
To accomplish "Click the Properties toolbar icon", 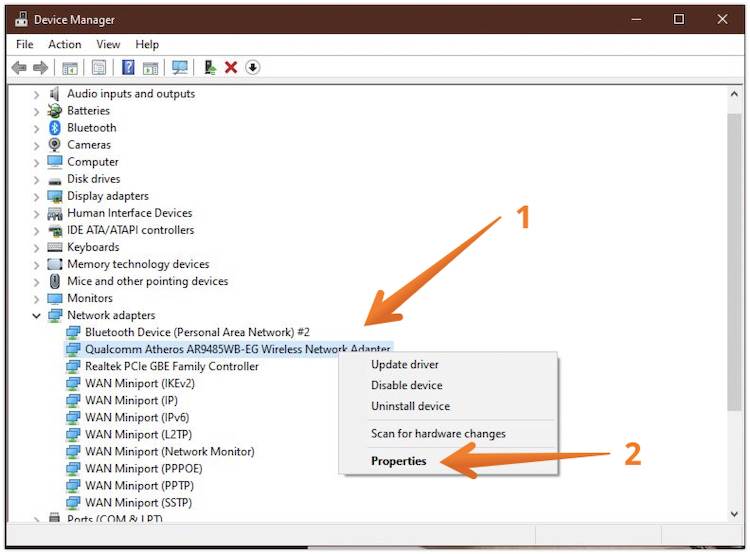I will pyautogui.click(x=99, y=68).
